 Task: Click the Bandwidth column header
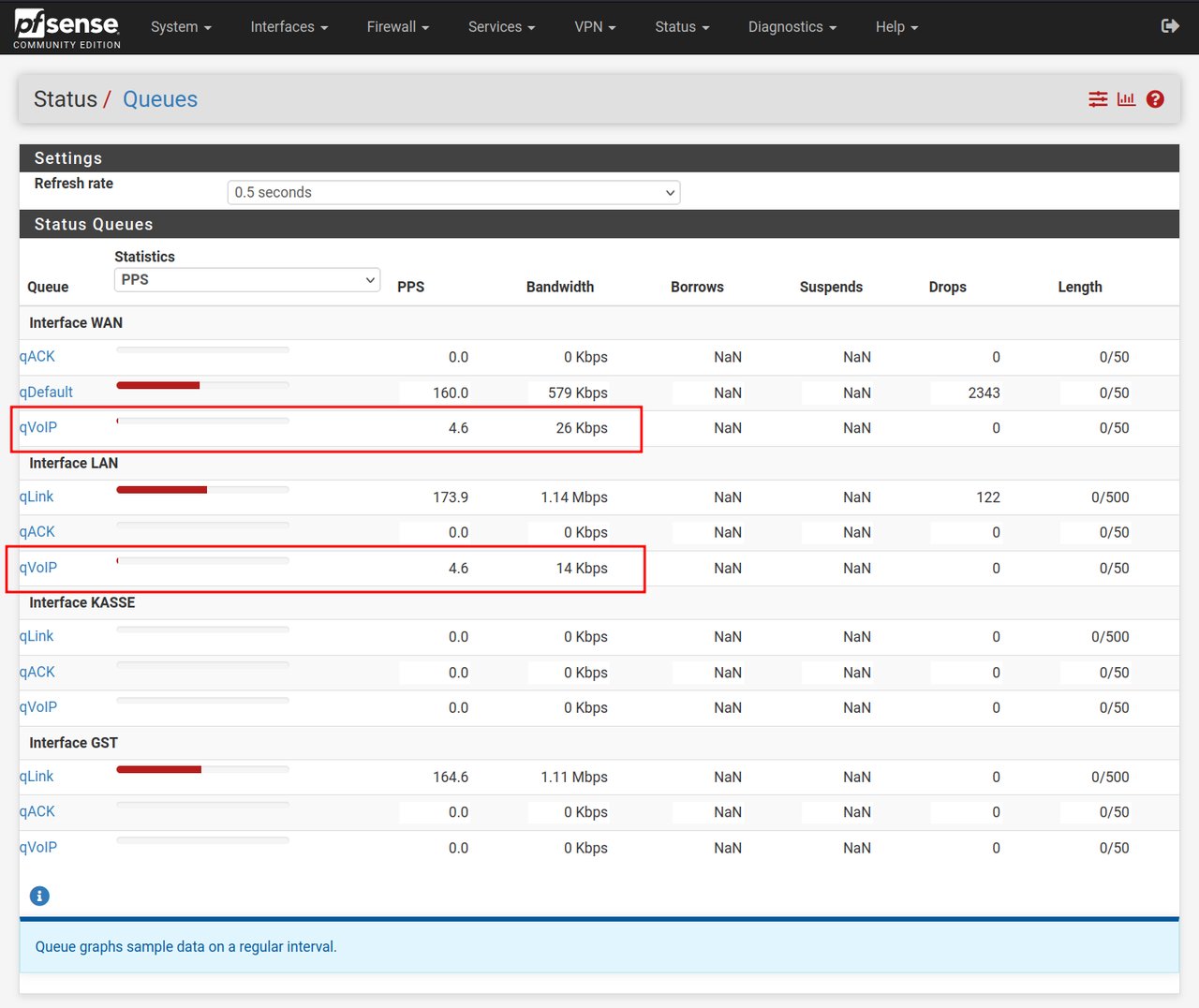click(x=560, y=287)
